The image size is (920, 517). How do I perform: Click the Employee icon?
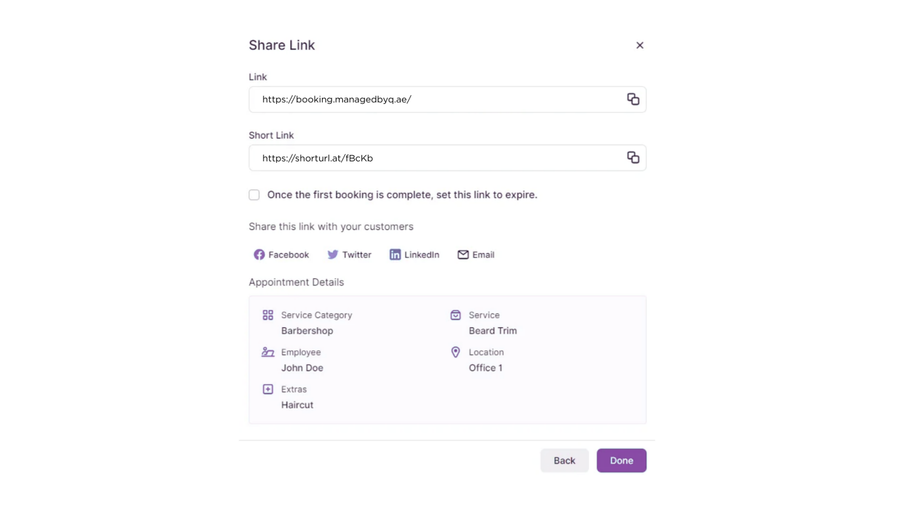[x=268, y=352]
